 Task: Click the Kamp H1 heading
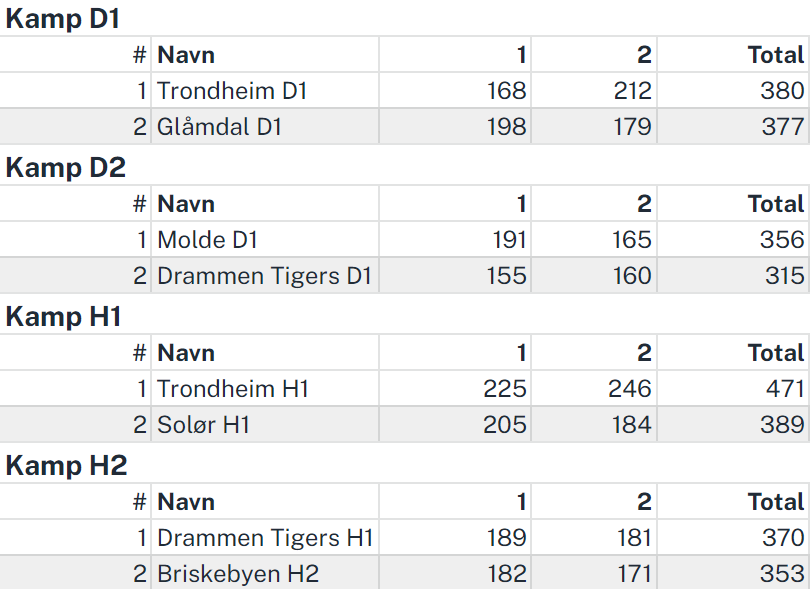click(63, 317)
